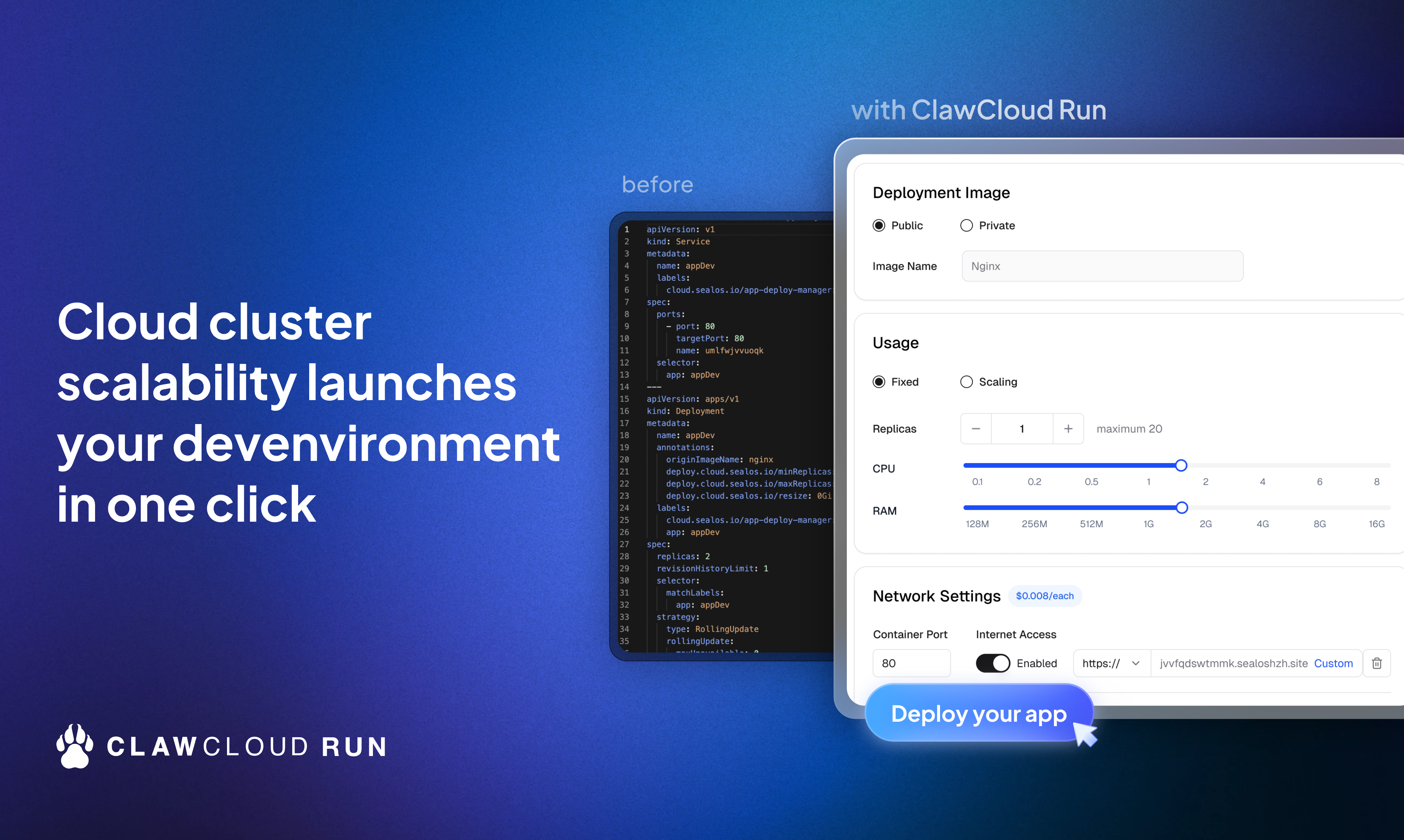Click the replicas count field
Screen dimensions: 1404x840
(1022, 429)
